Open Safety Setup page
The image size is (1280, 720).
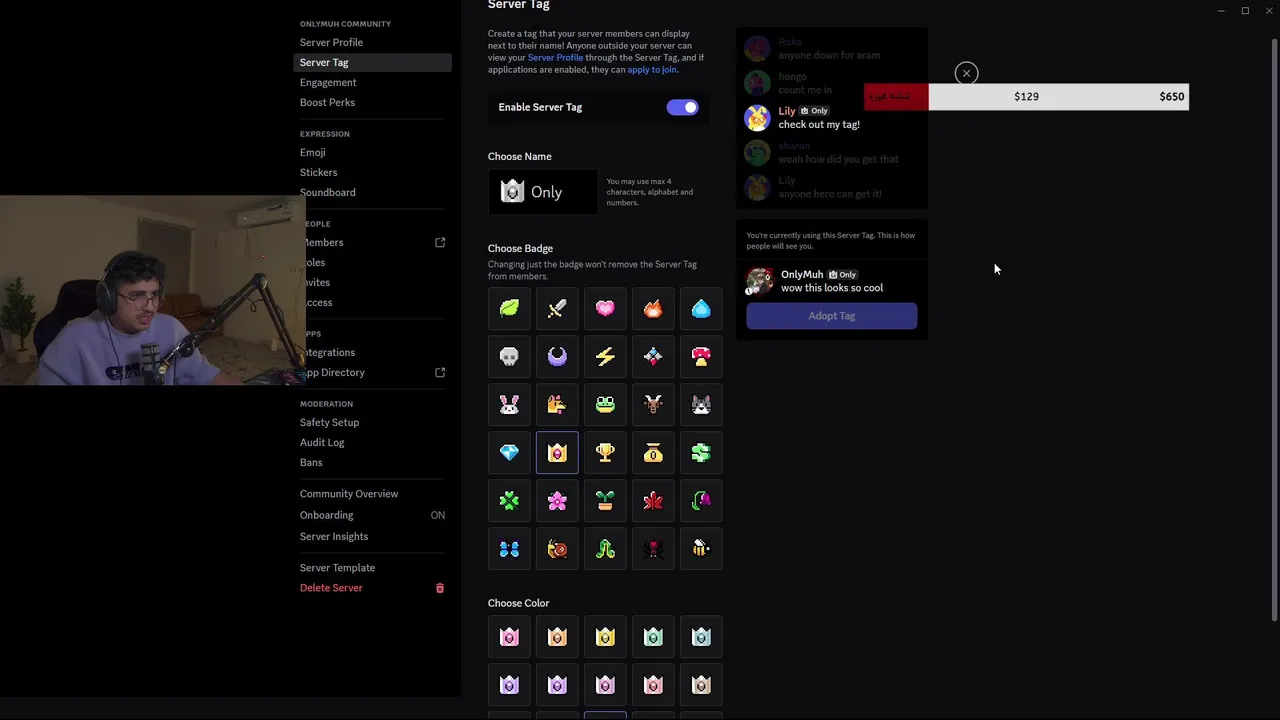pos(373,422)
